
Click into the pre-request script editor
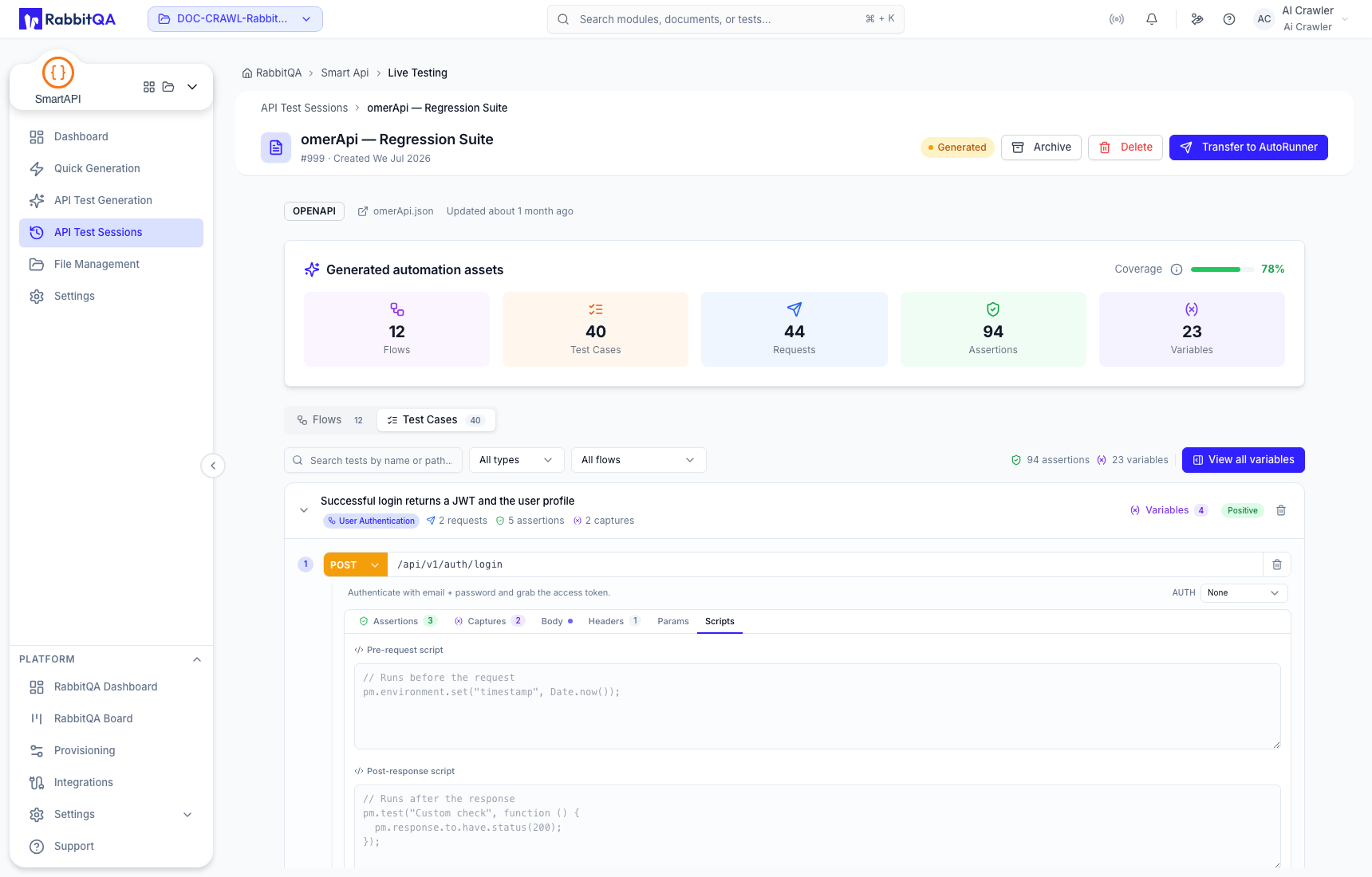click(818, 706)
